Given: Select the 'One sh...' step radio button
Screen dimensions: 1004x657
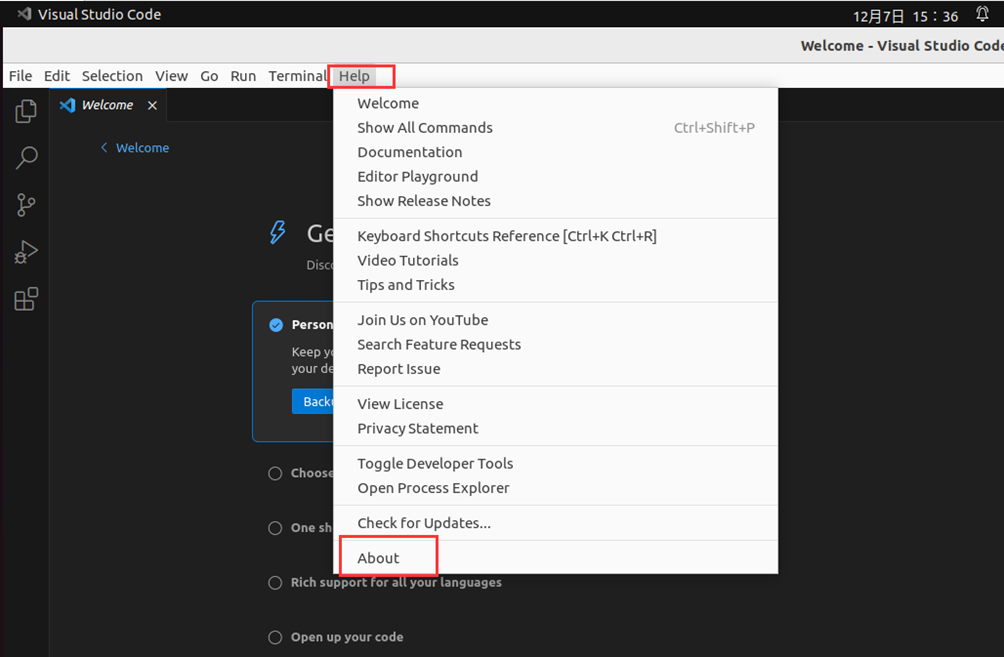Looking at the screenshot, I should [x=275, y=528].
